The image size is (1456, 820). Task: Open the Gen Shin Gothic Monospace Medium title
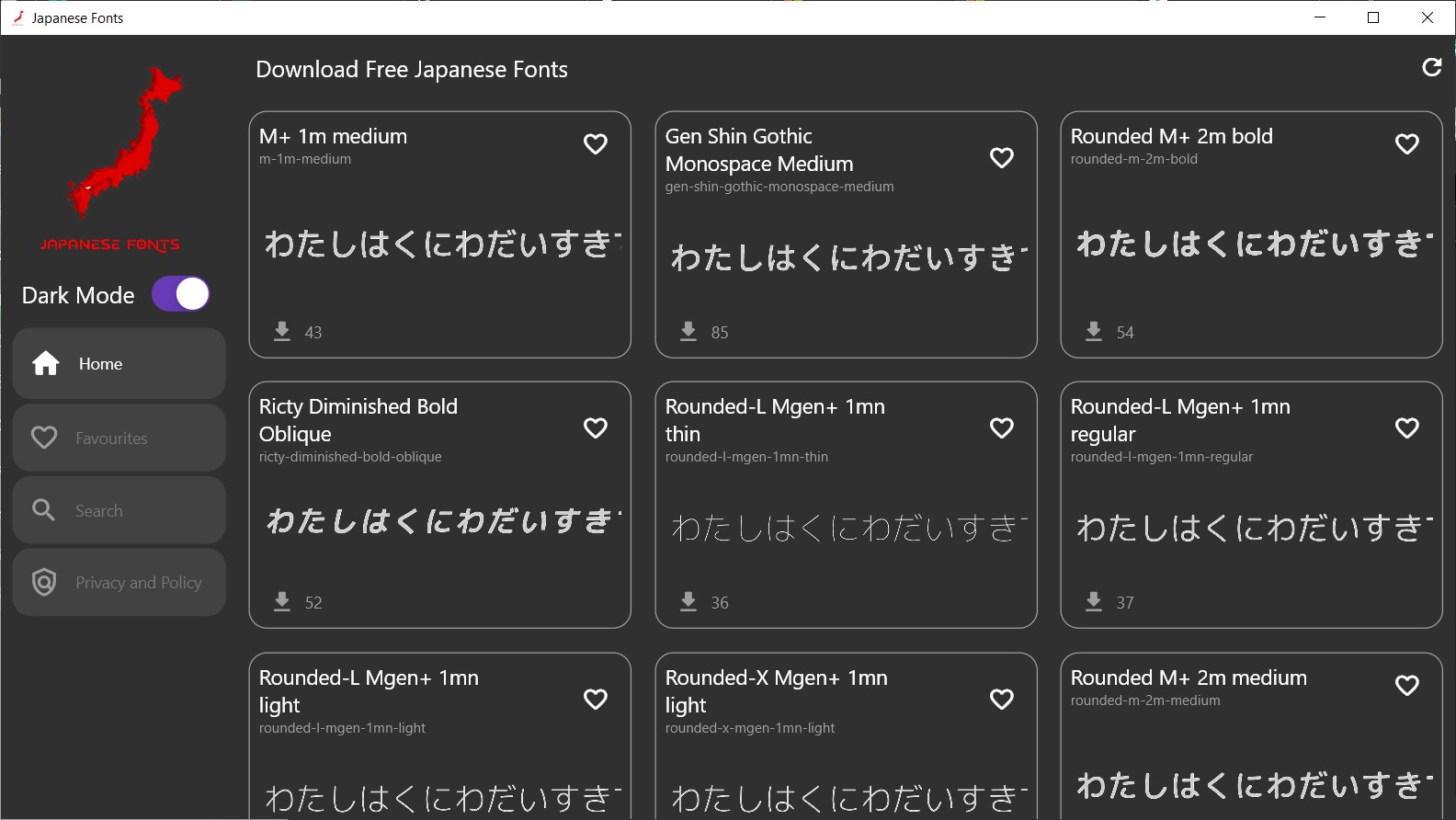[759, 150]
